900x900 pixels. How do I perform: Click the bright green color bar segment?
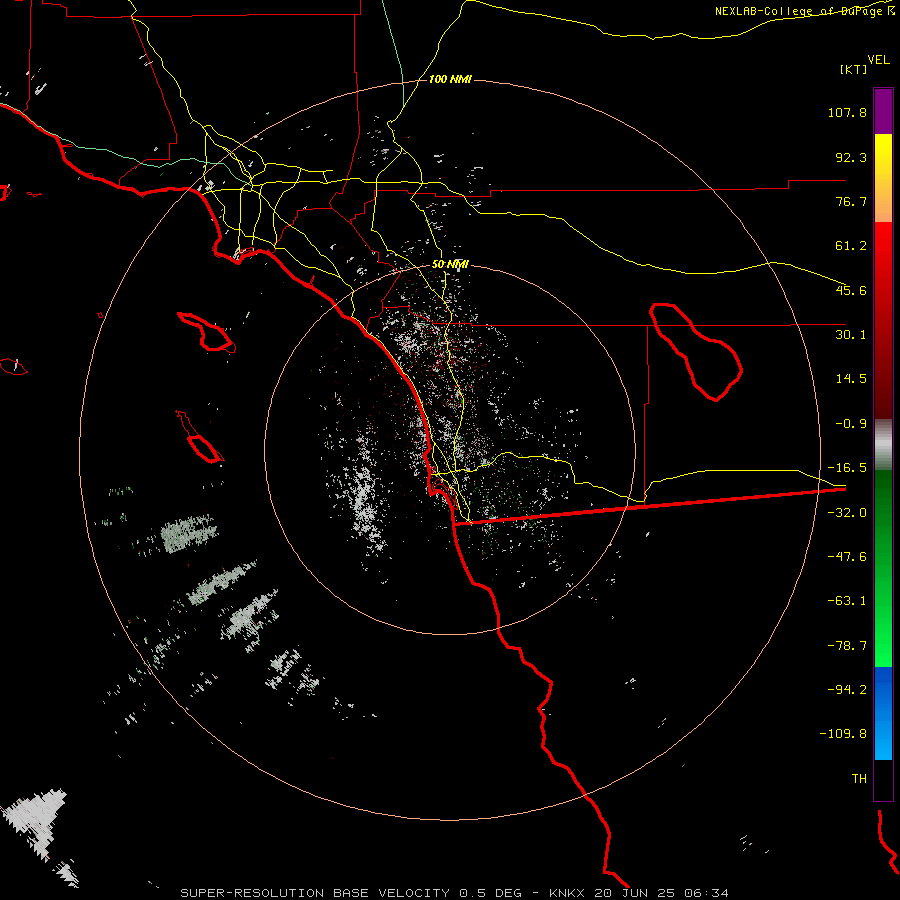(883, 568)
